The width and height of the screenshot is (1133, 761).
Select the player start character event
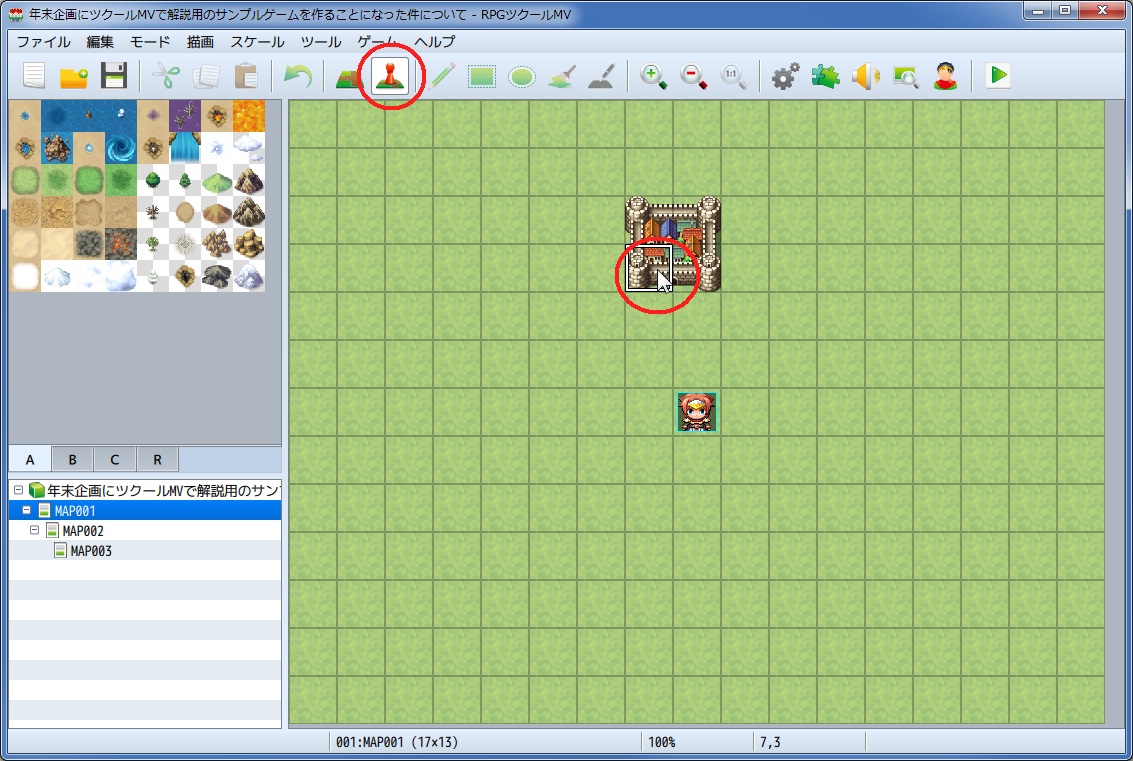tap(697, 412)
